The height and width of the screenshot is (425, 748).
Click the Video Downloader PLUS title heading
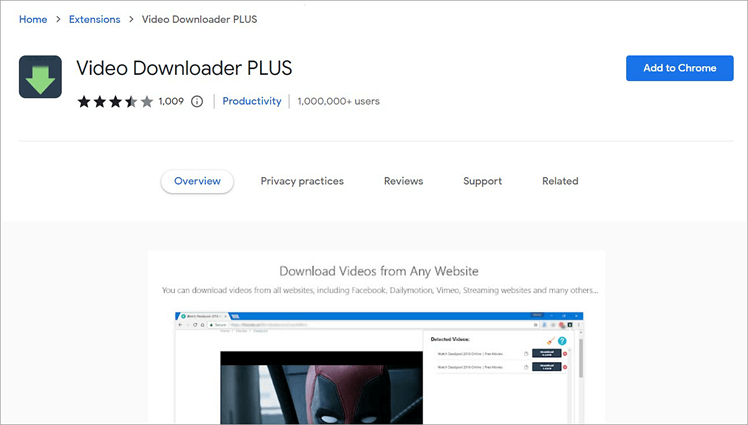[184, 68]
